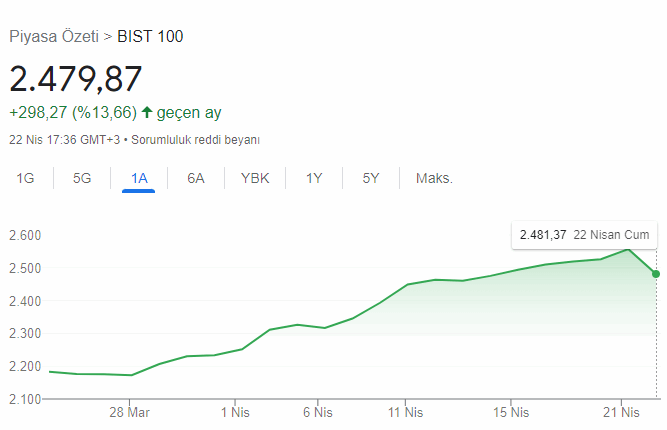Switch chart to 5Y range
Viewport: 667px width, 430px height.
click(x=371, y=178)
